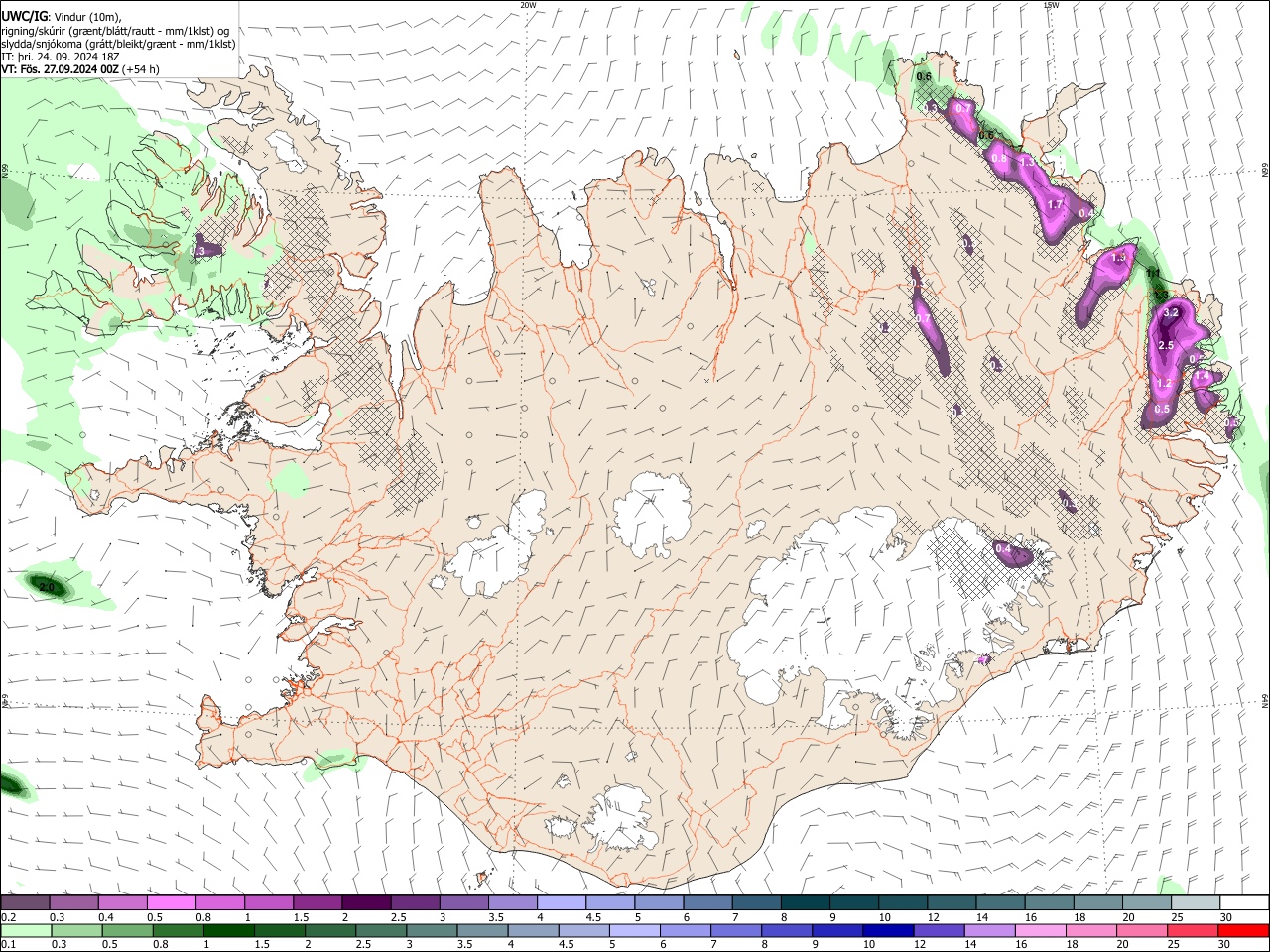Click the initialization time 'IT: þri. 24. 09. 2024 18Z'
This screenshot has height=952, width=1270.
pyautogui.click(x=61, y=57)
